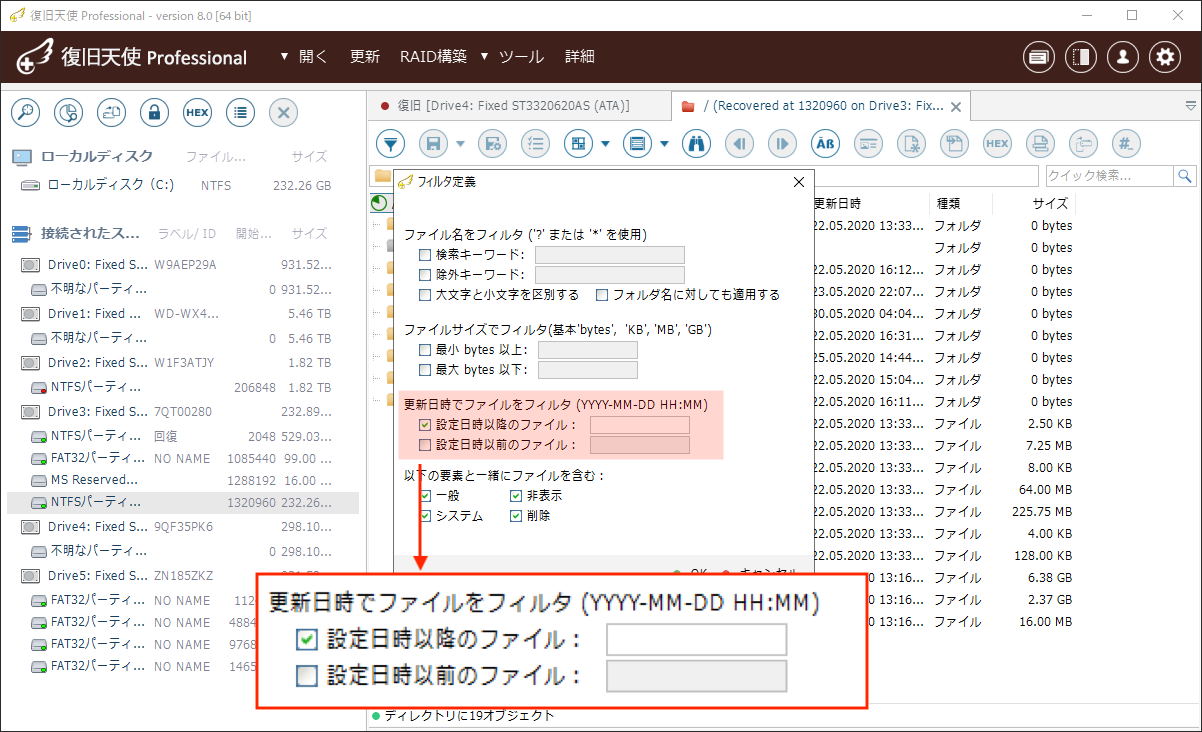This screenshot has height=732, width=1202.
Task: Click the partition manager pie-chart icon
Action: tap(68, 112)
